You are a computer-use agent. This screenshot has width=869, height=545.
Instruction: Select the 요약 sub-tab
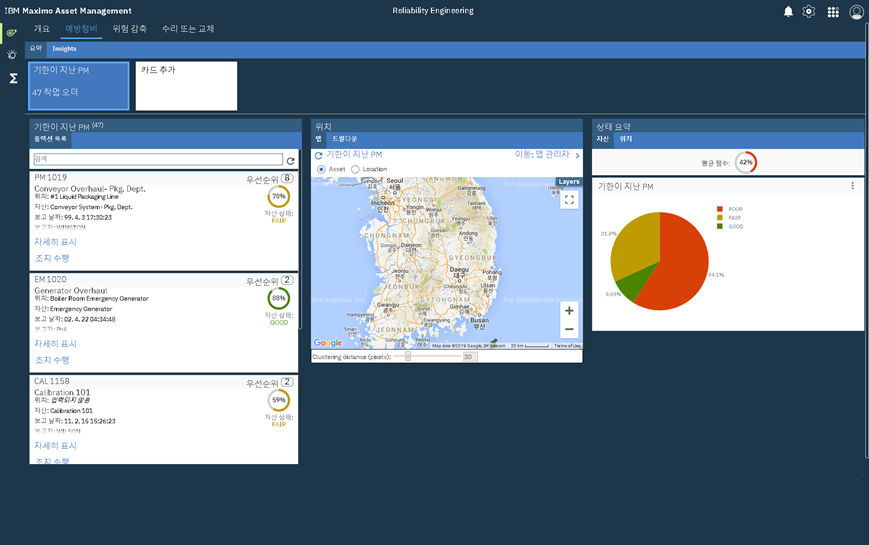[36, 49]
